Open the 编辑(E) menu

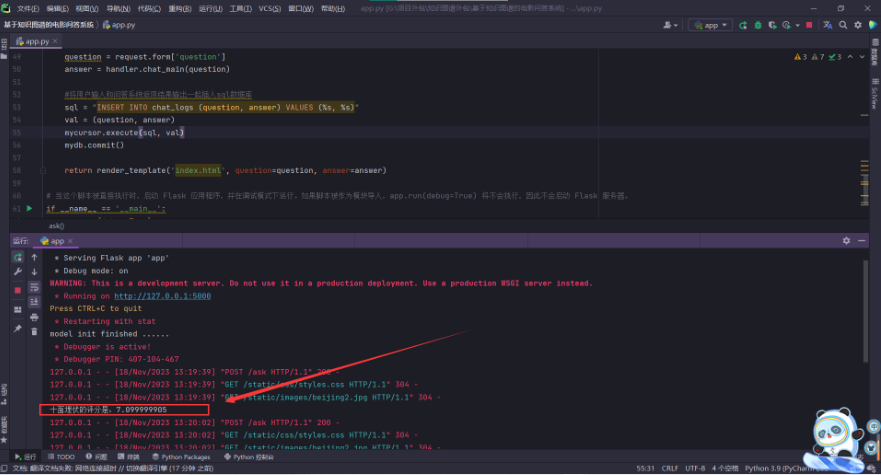57,8
